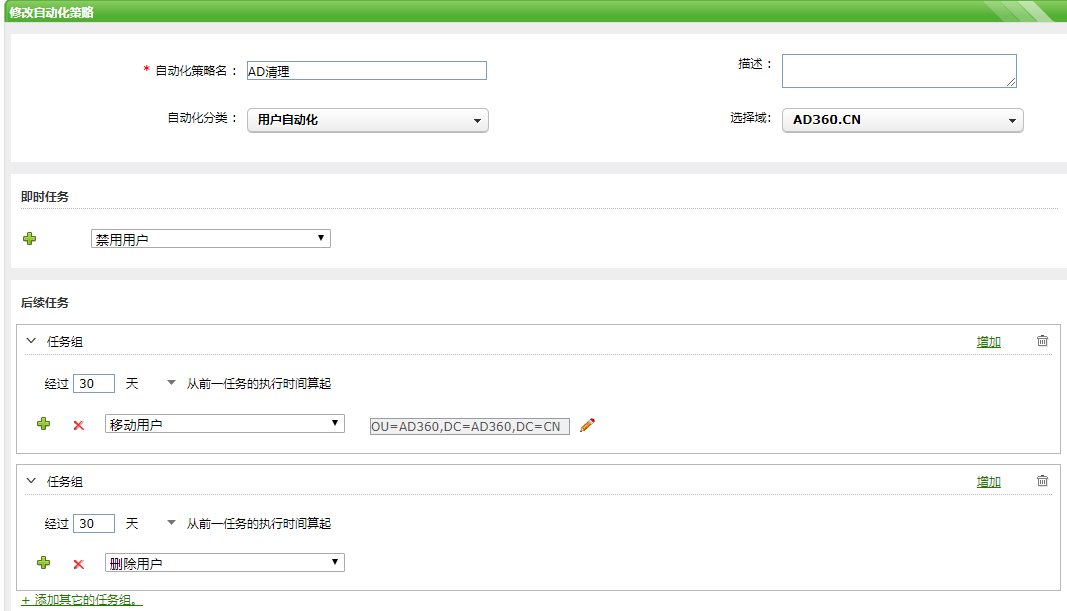Image resolution: width=1067 pixels, height=611 pixels.
Task: Delete first 任务组 with trash icon
Action: coord(1041,340)
